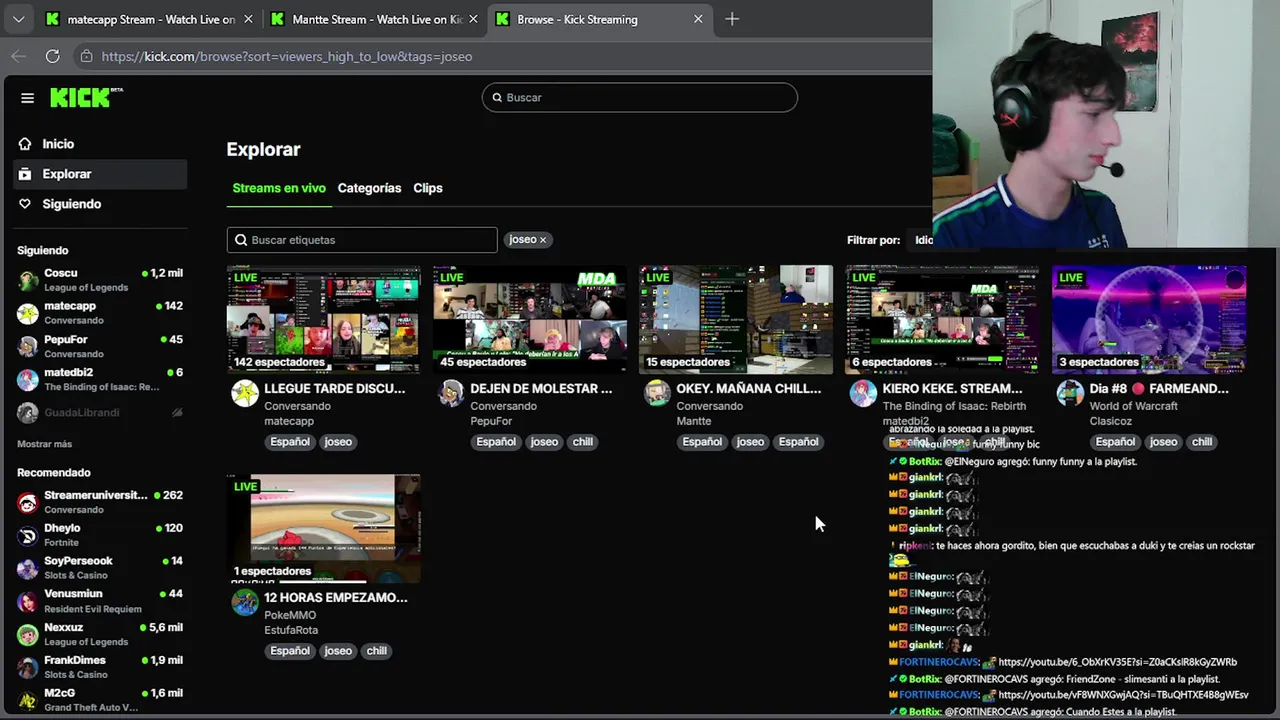Click PokeMMO category link
Screen dimensions: 1280x720
[x=290, y=615]
